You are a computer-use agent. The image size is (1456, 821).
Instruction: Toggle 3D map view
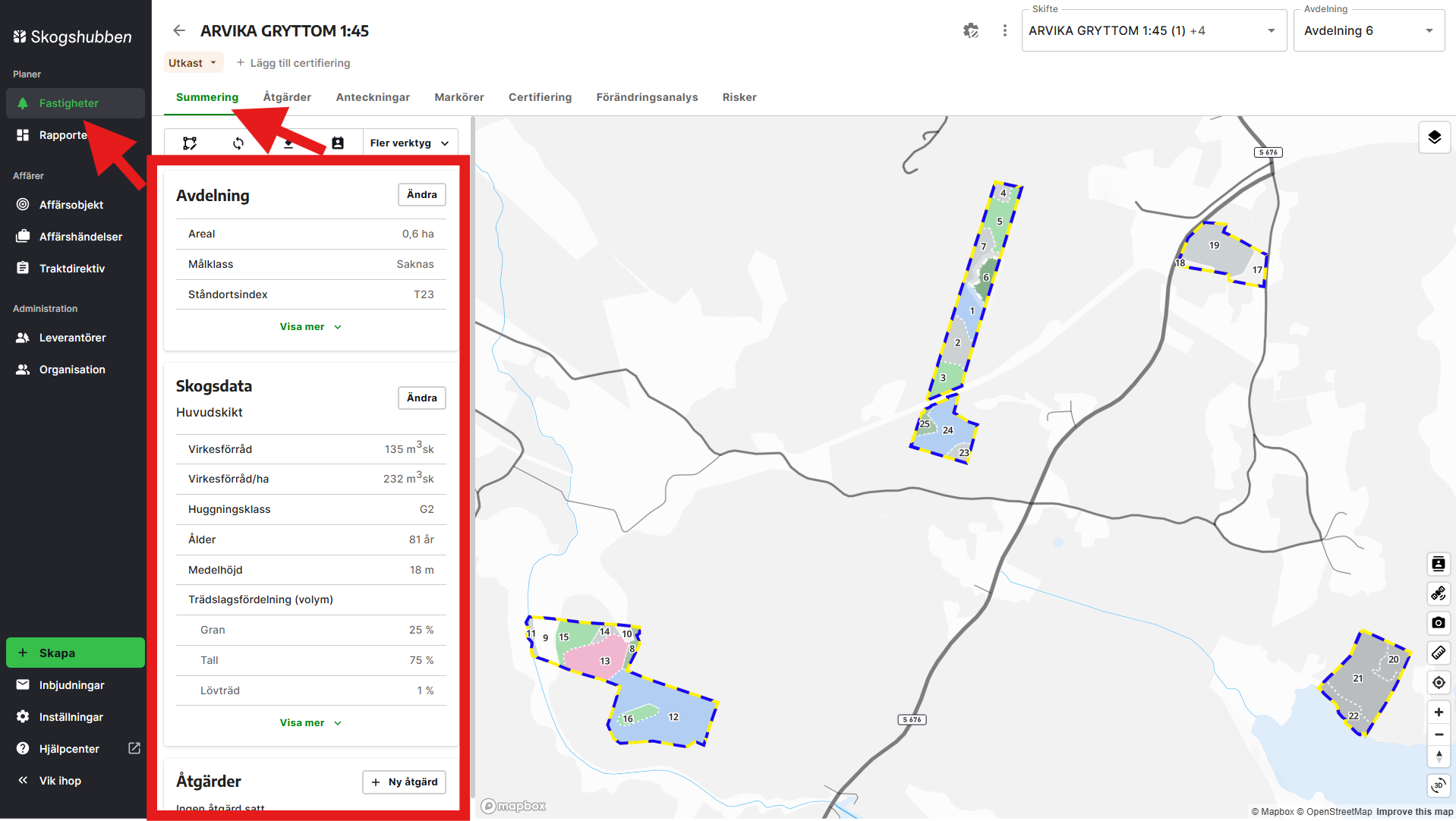click(1438, 785)
